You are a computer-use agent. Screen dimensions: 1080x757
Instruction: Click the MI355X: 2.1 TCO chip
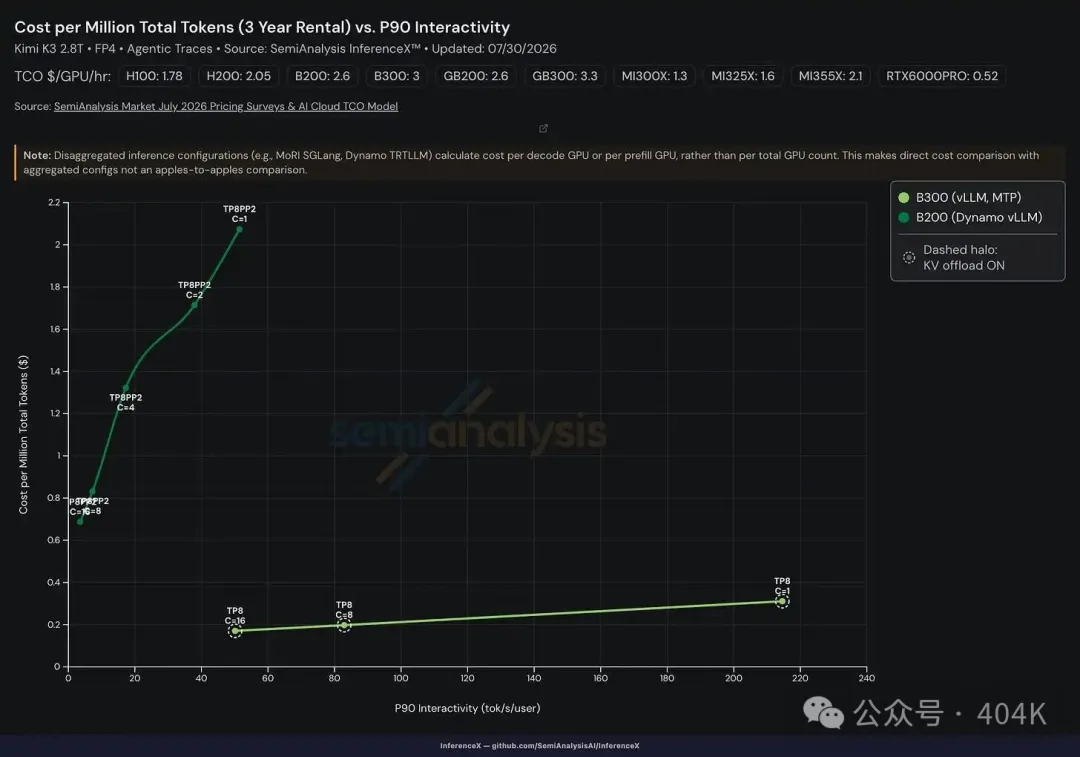(x=831, y=76)
